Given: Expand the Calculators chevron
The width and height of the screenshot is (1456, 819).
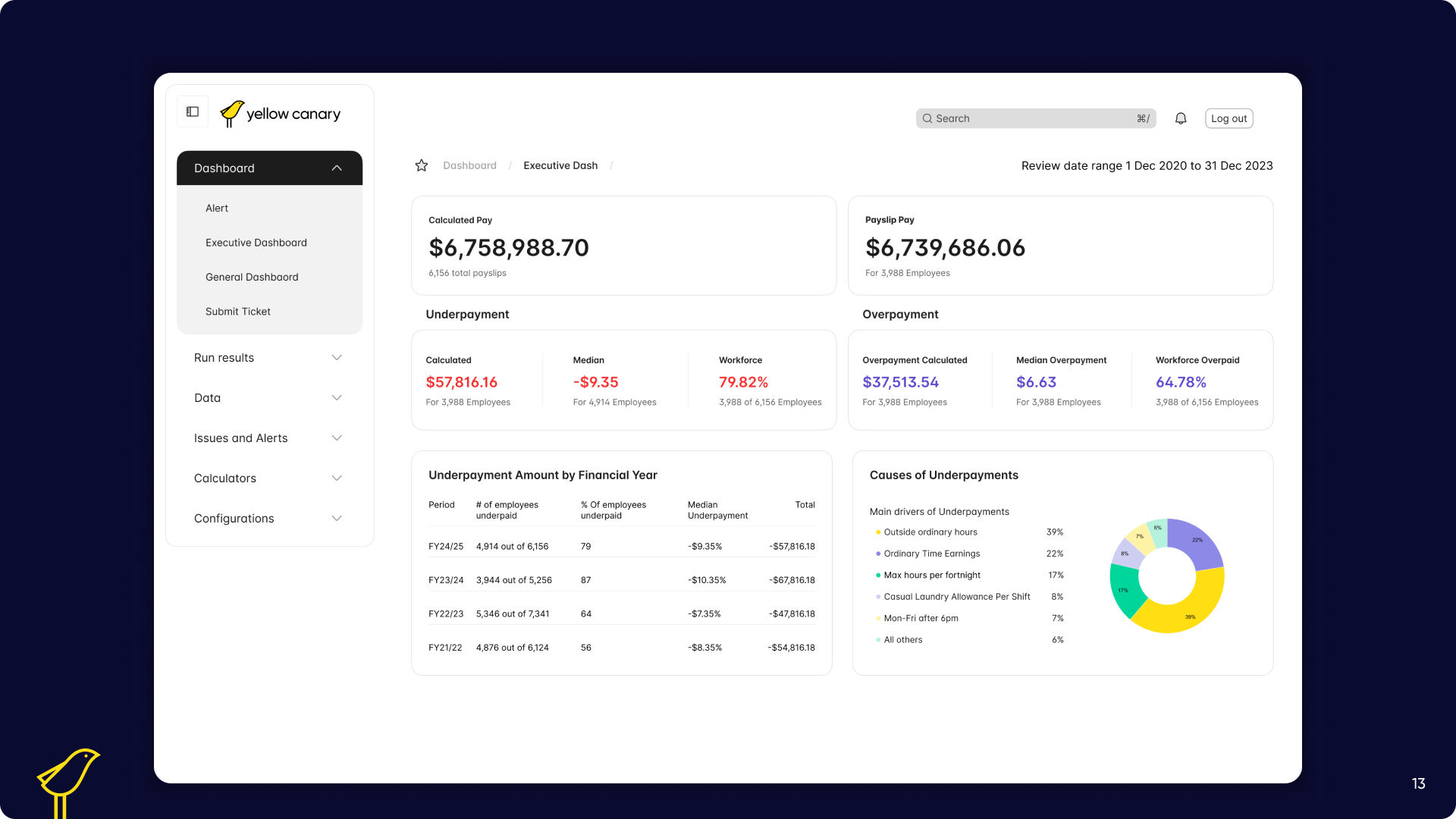Looking at the screenshot, I should coord(337,479).
